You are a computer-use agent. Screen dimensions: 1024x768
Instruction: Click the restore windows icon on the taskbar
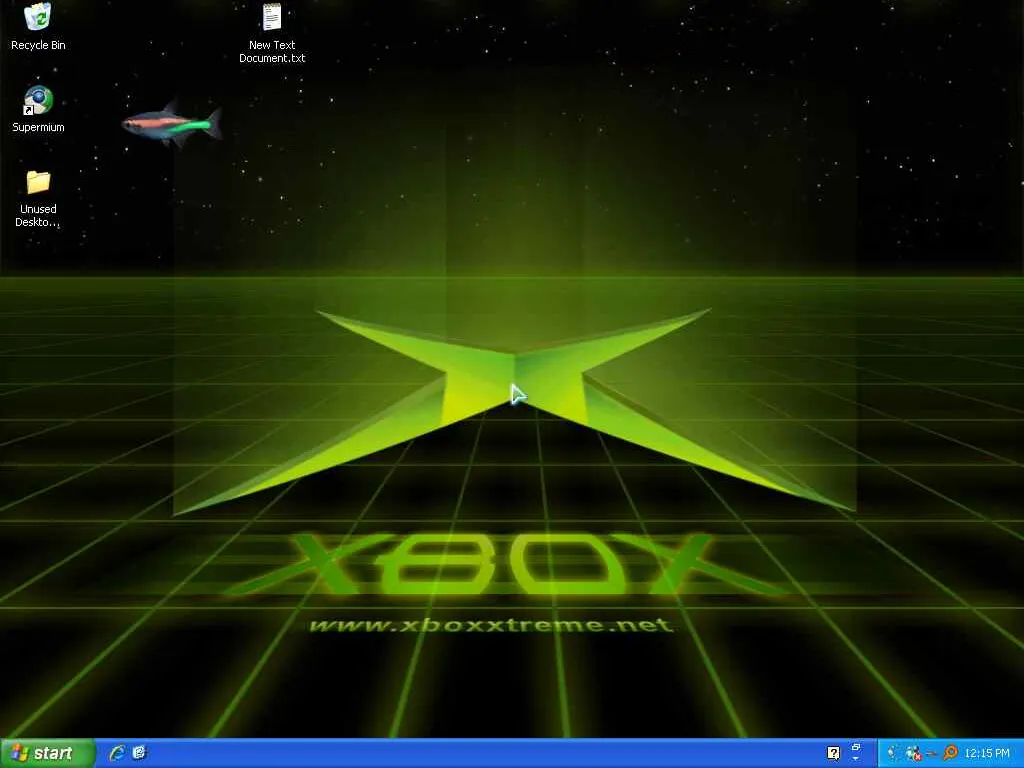point(856,746)
